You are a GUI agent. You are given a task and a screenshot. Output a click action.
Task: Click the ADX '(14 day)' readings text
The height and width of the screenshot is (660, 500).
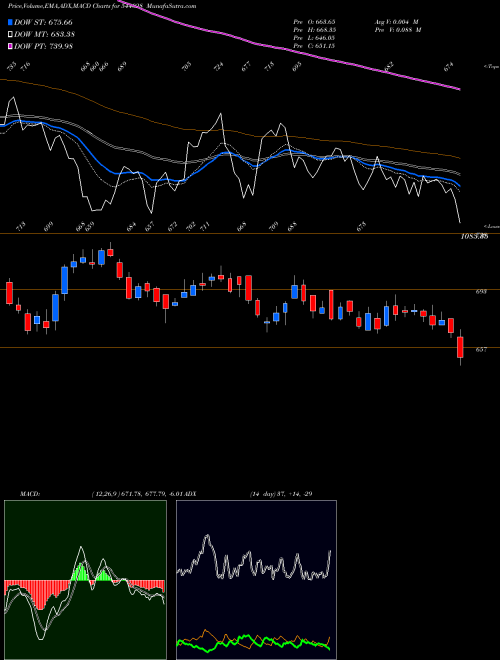coord(281,494)
